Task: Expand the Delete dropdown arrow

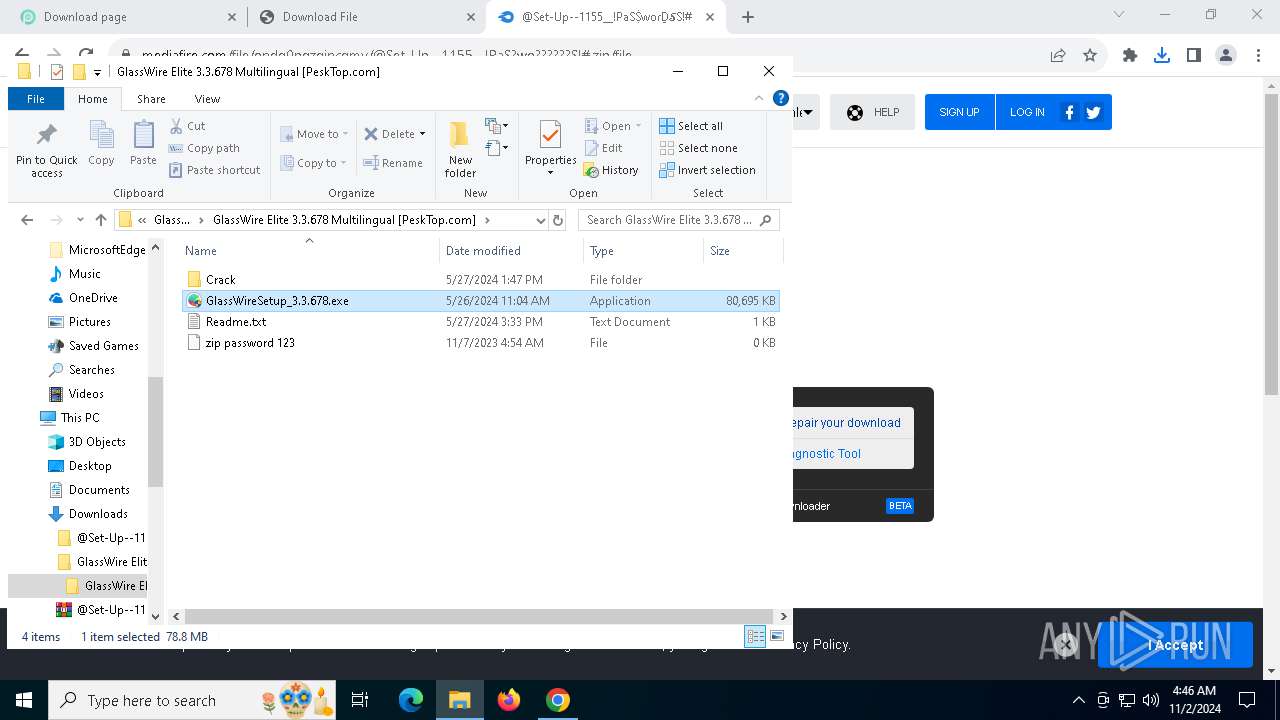Action: [x=422, y=134]
